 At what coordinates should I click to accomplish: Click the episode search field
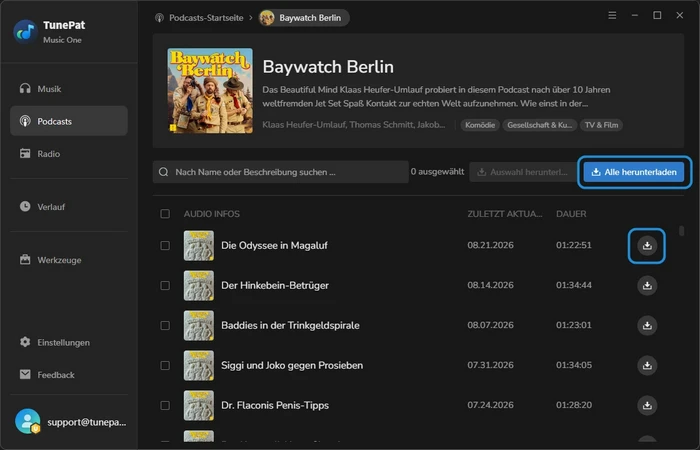point(280,172)
